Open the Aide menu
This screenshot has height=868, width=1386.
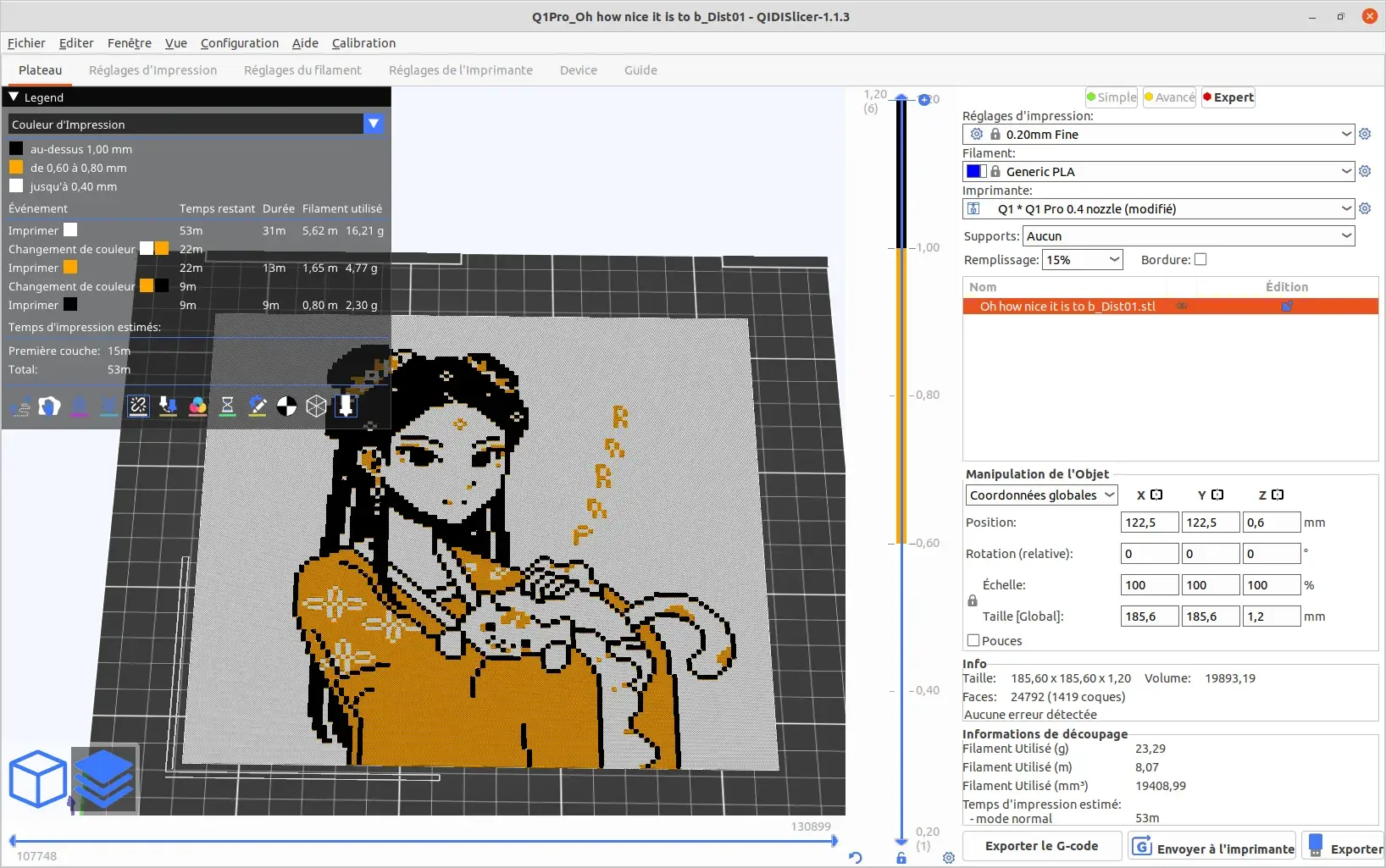pyautogui.click(x=305, y=43)
